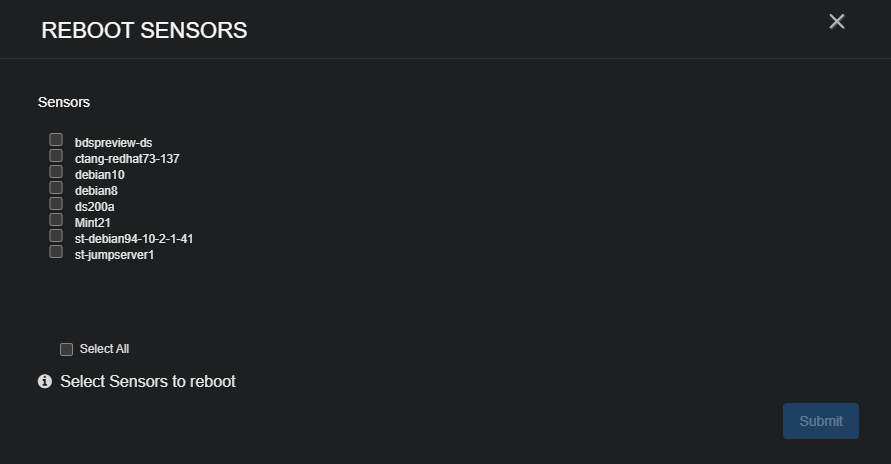Toggle the Mint21 checkbox

pyautogui.click(x=56, y=219)
